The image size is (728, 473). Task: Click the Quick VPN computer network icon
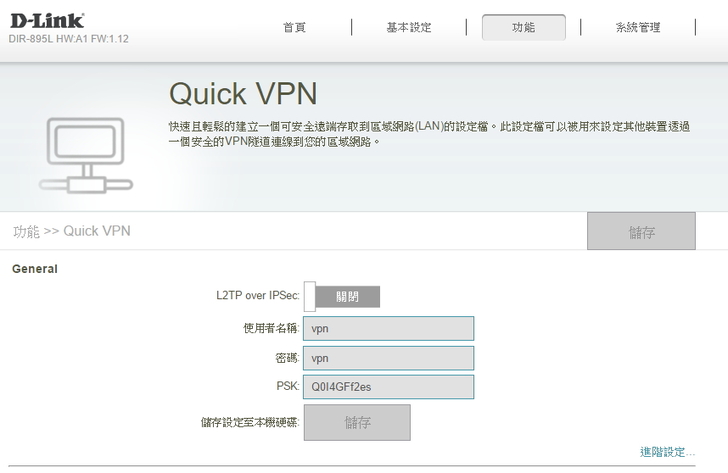click(84, 155)
